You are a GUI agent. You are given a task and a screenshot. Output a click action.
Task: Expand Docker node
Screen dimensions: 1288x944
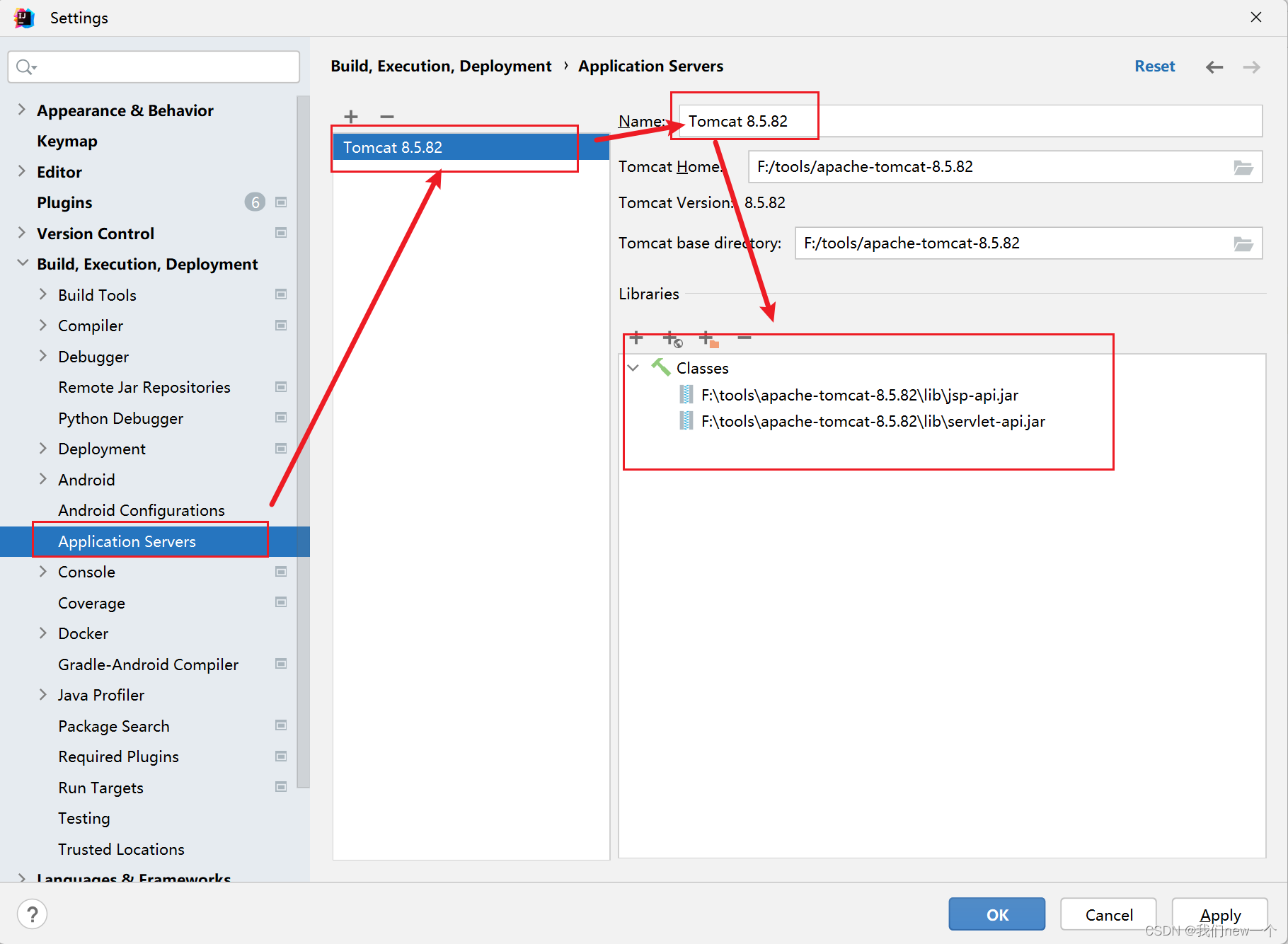coord(43,633)
